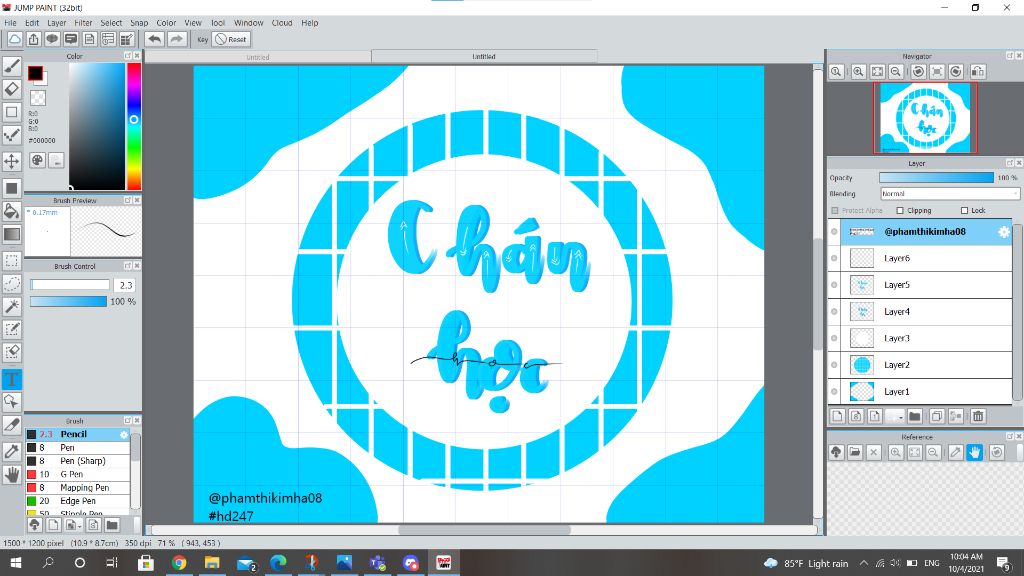The image size is (1024, 576).
Task: Add a new folder in Layer panel
Action: point(915,416)
